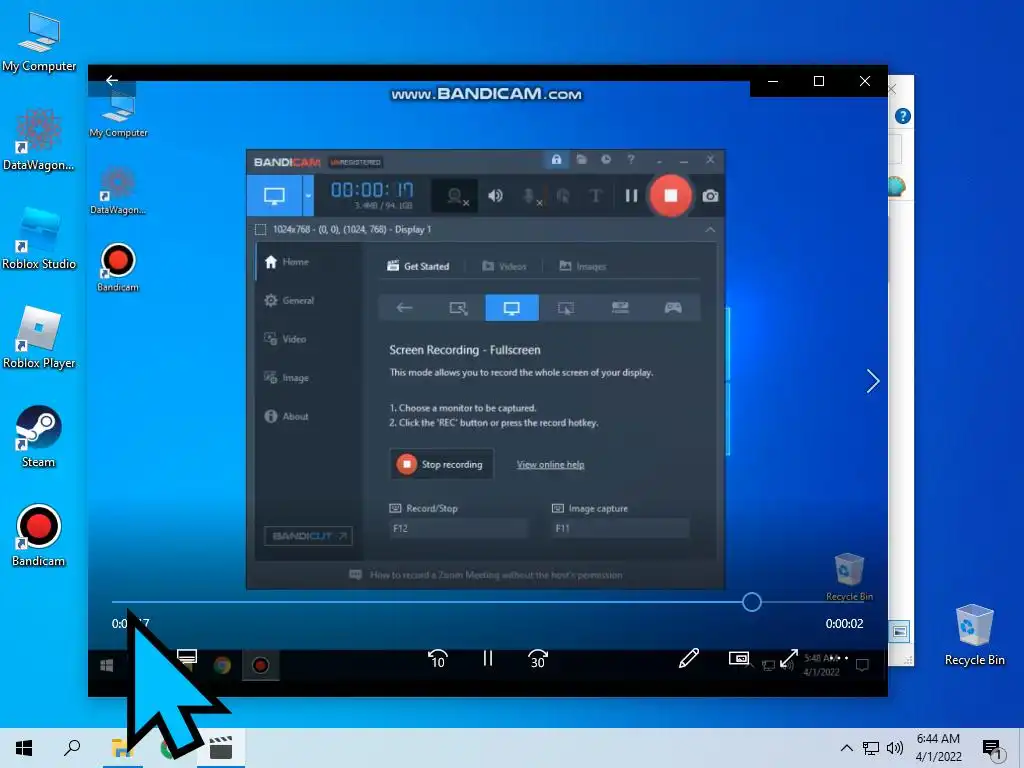Select the device recording mode icon
Image resolution: width=1024 pixels, height=768 pixels.
620,308
